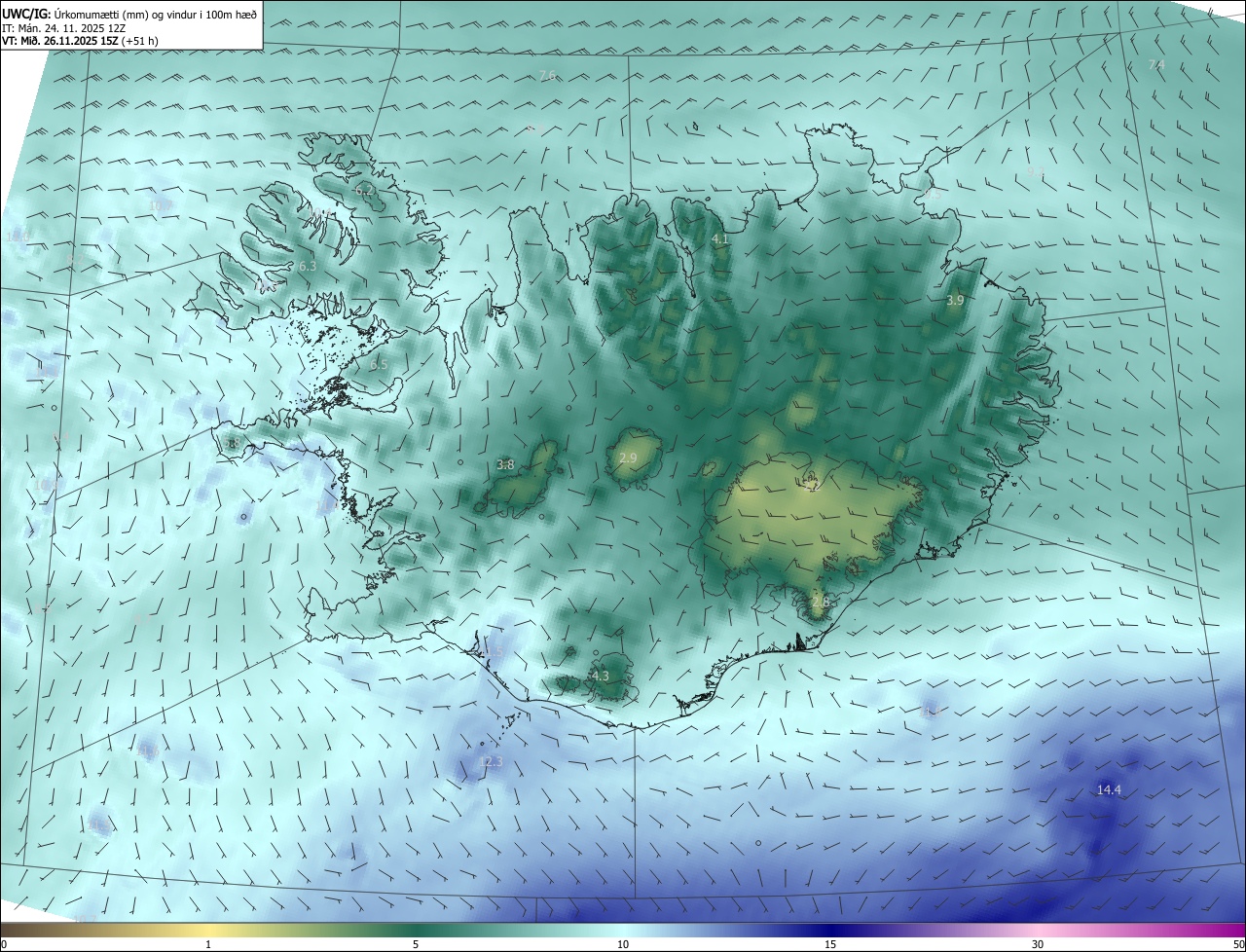Select the 6.3 value label
Image resolution: width=1246 pixels, height=952 pixels.
308,266
